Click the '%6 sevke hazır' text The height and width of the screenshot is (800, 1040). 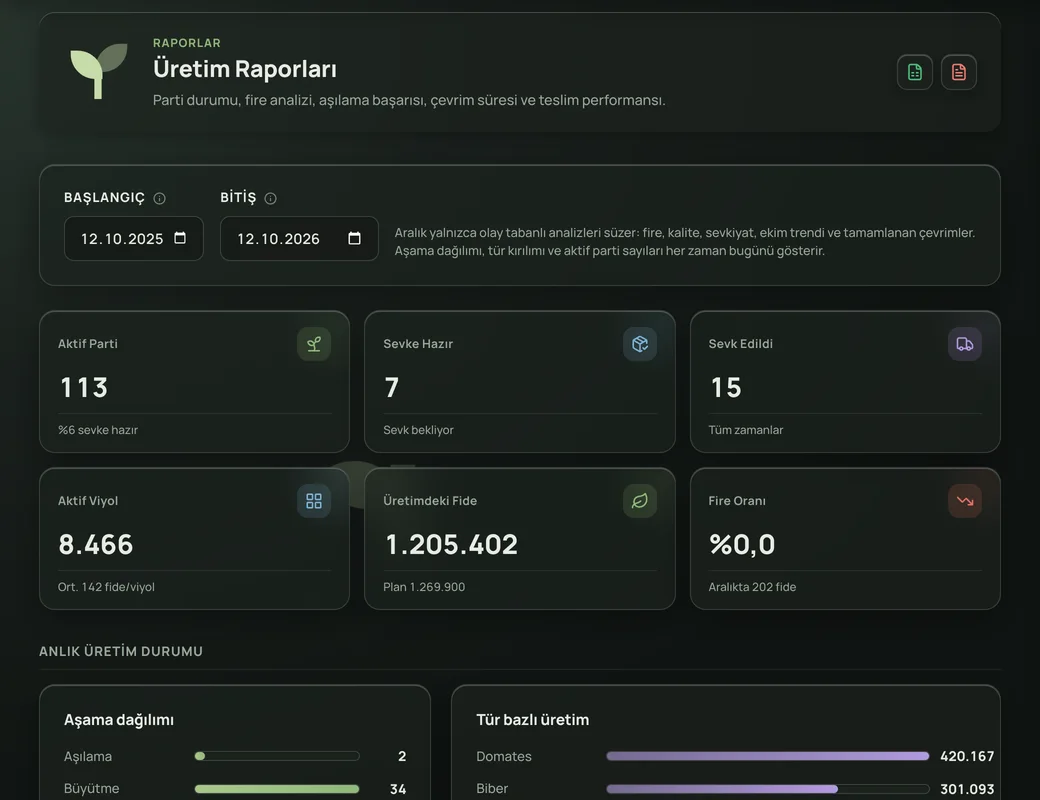[x=98, y=430]
